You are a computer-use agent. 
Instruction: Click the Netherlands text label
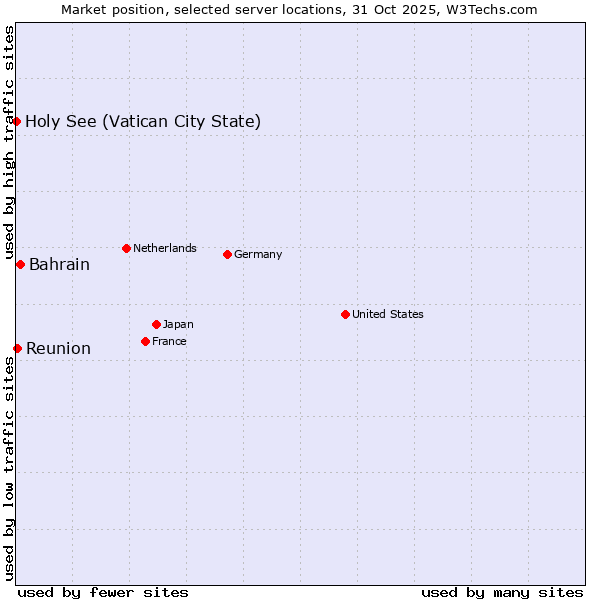point(164,248)
